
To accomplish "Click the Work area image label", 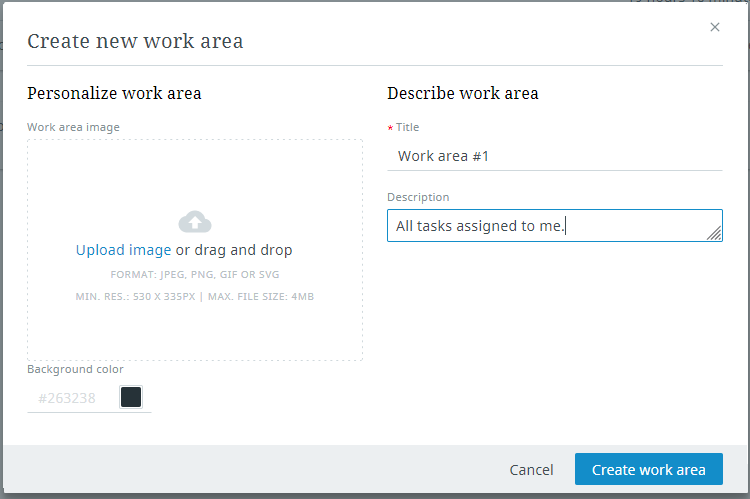I will [73, 127].
